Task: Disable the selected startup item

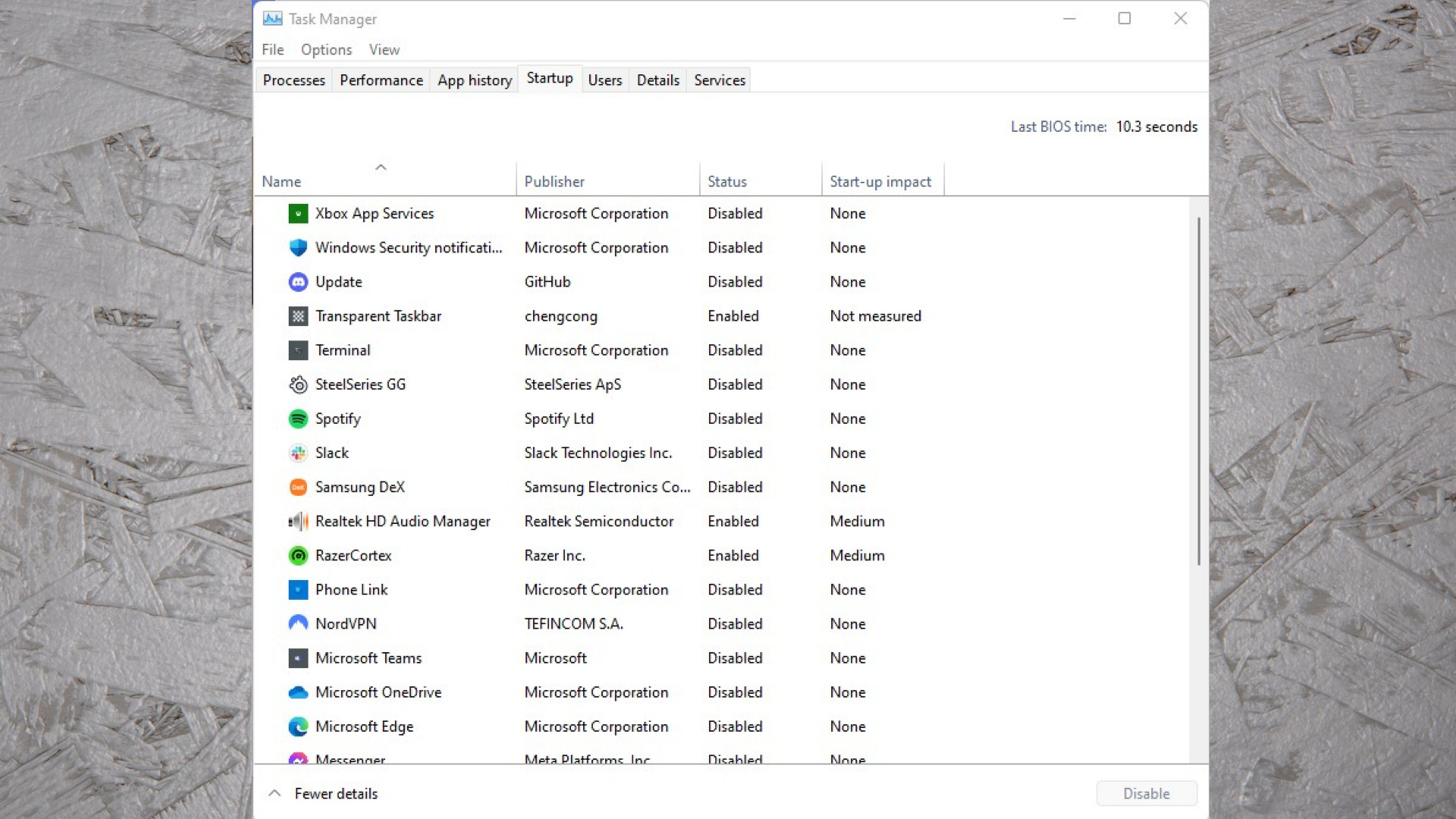Action: 1146,792
